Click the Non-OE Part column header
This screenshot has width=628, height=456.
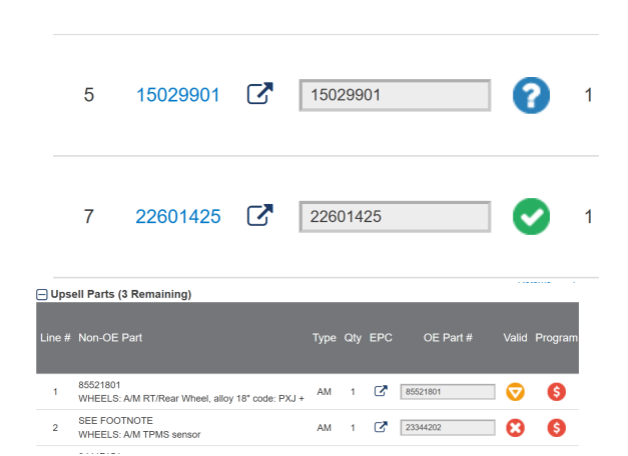tap(110, 338)
